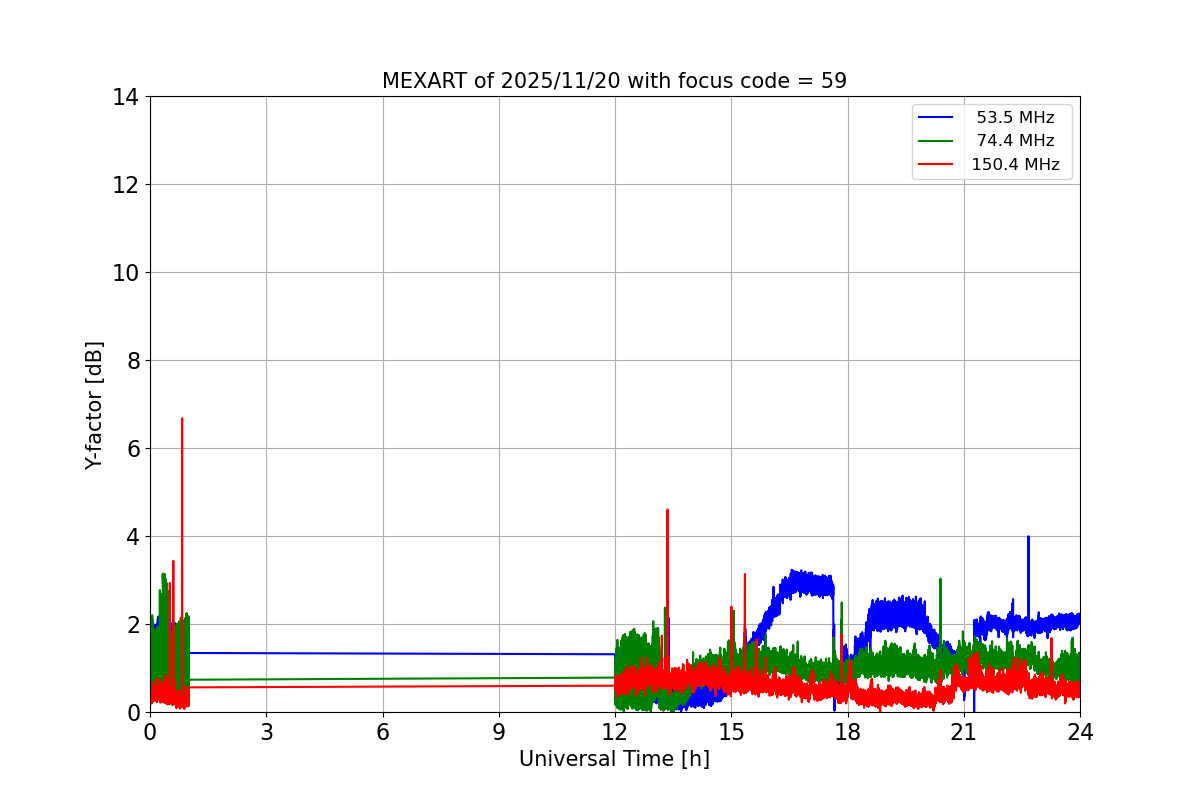The width and height of the screenshot is (1200, 800).
Task: Click the blue line sample in the legend
Action: click(936, 118)
